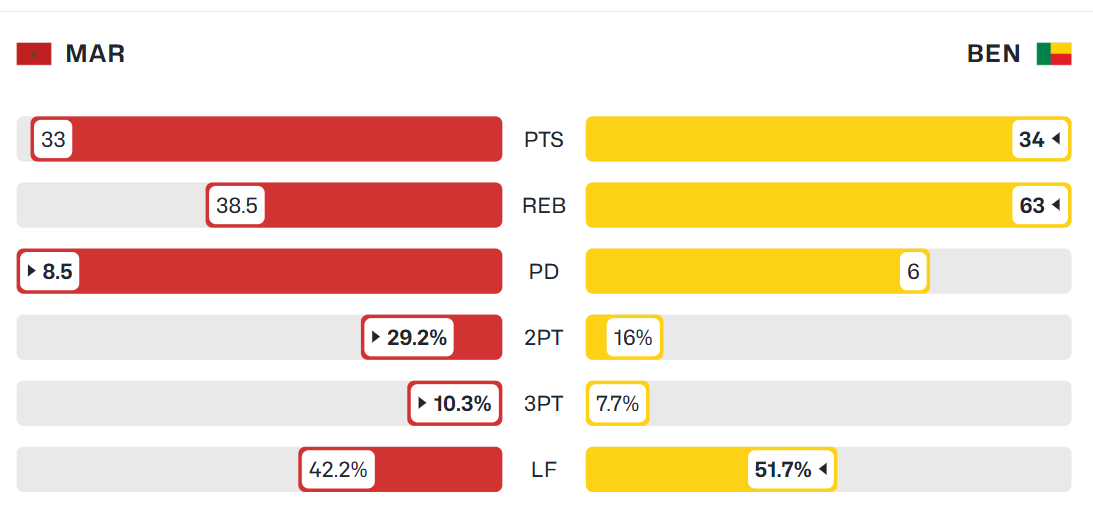Viewport: 1093px width, 517px height.
Task: Click Benin's 34 points value badge
Action: click(1039, 140)
